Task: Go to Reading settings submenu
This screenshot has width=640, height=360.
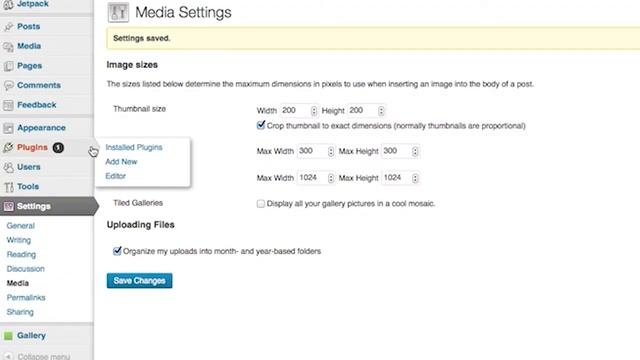Action: click(x=21, y=254)
